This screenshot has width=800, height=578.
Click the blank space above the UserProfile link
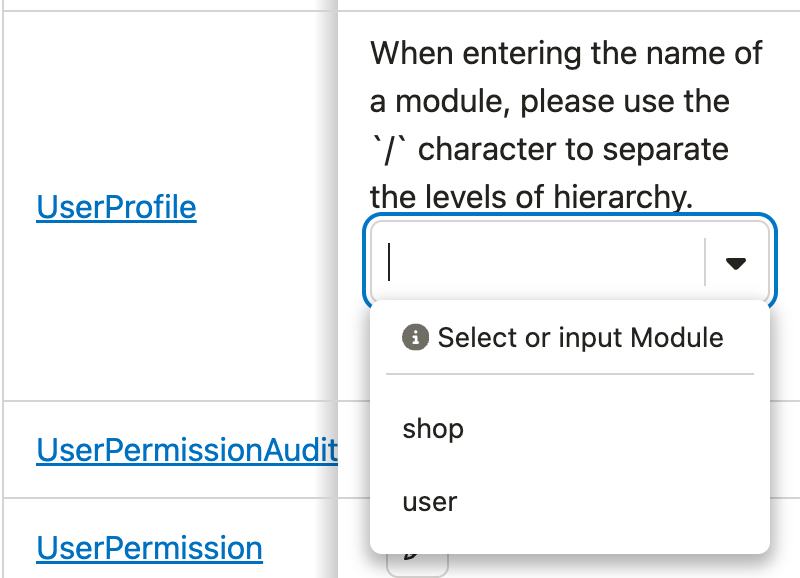coord(168,101)
